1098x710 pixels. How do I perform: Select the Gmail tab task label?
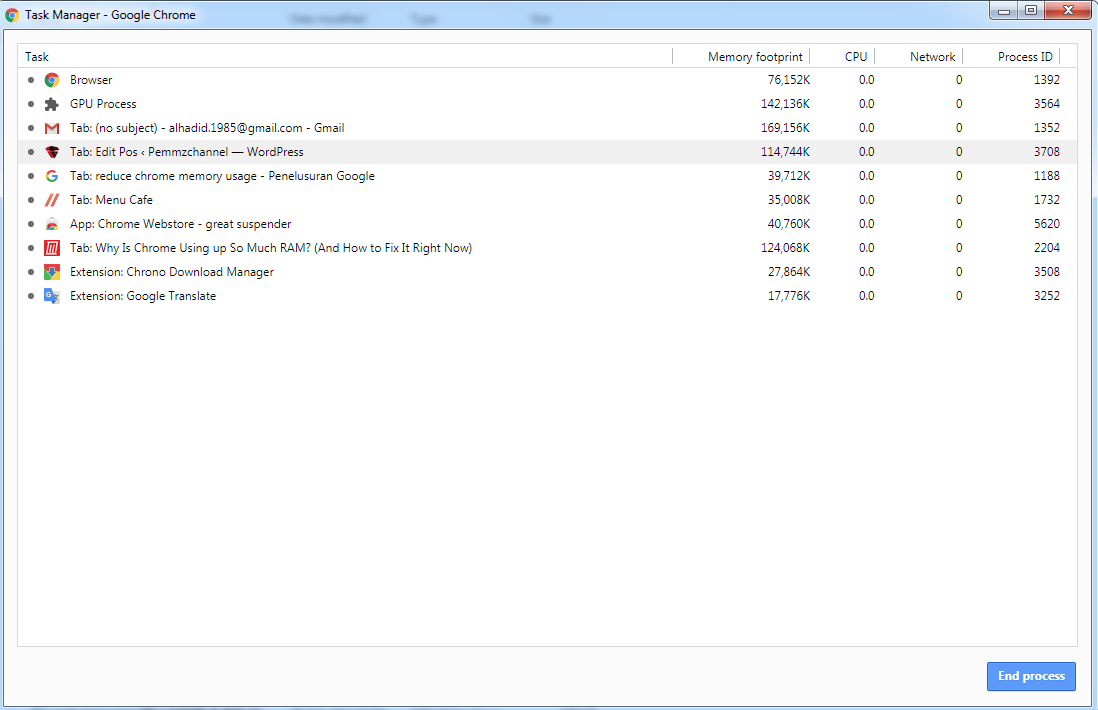206,128
